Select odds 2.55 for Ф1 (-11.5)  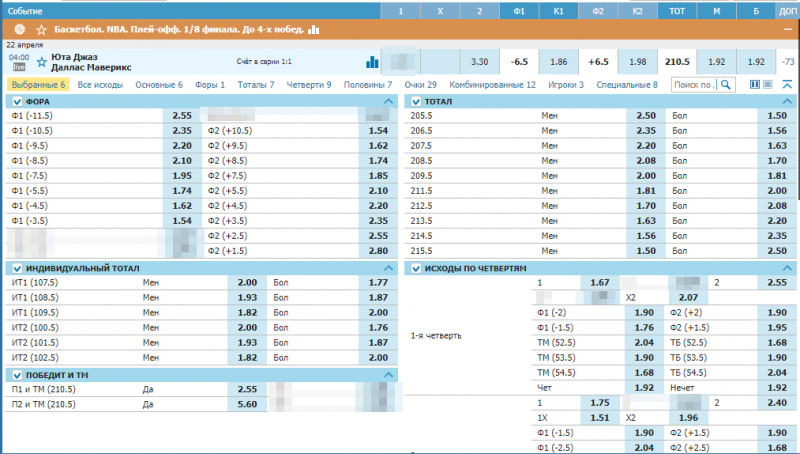pyautogui.click(x=181, y=116)
